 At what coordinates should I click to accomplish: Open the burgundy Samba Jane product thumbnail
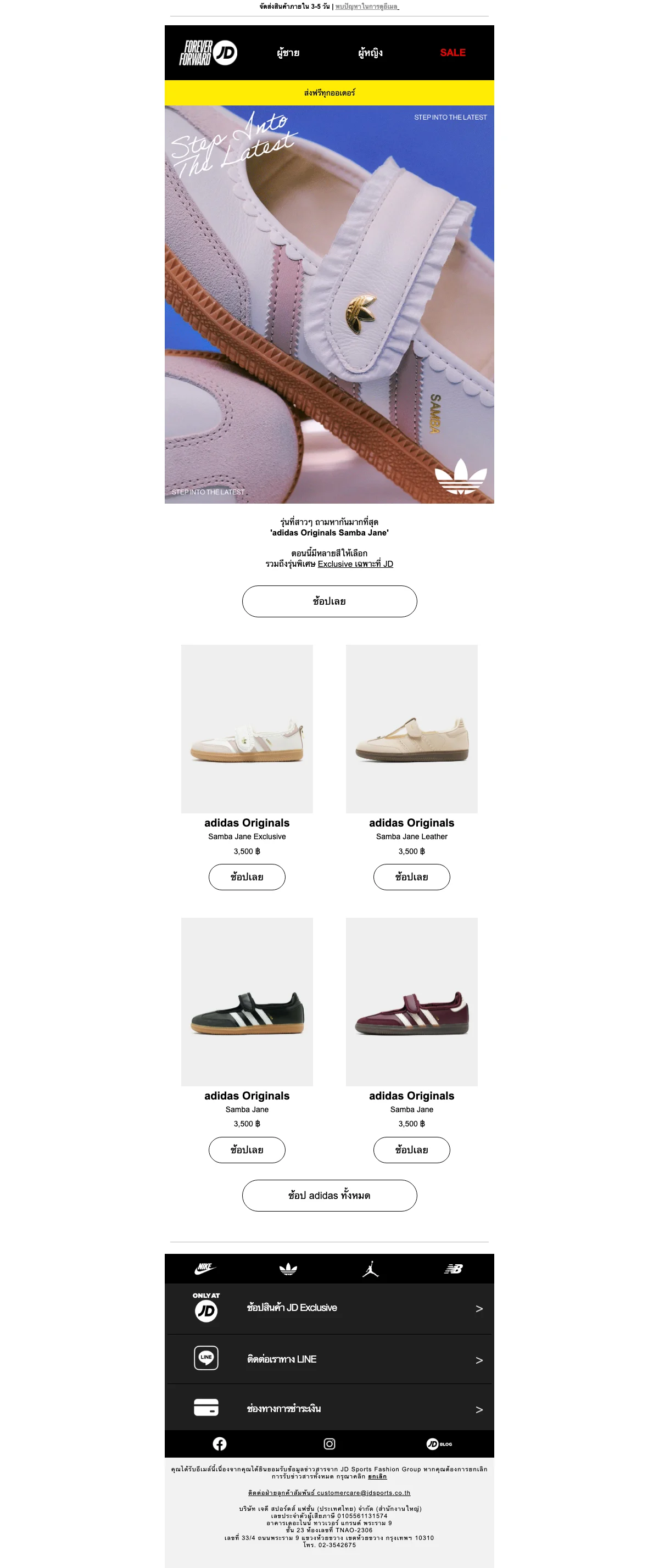411,1002
